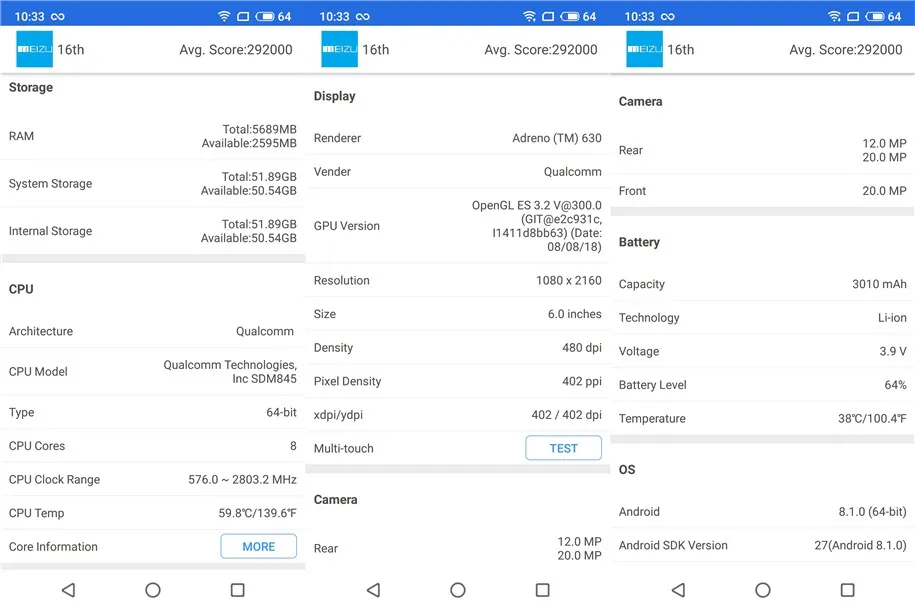Select the Battery Level 64% row
915x610 pixels.
762,385
